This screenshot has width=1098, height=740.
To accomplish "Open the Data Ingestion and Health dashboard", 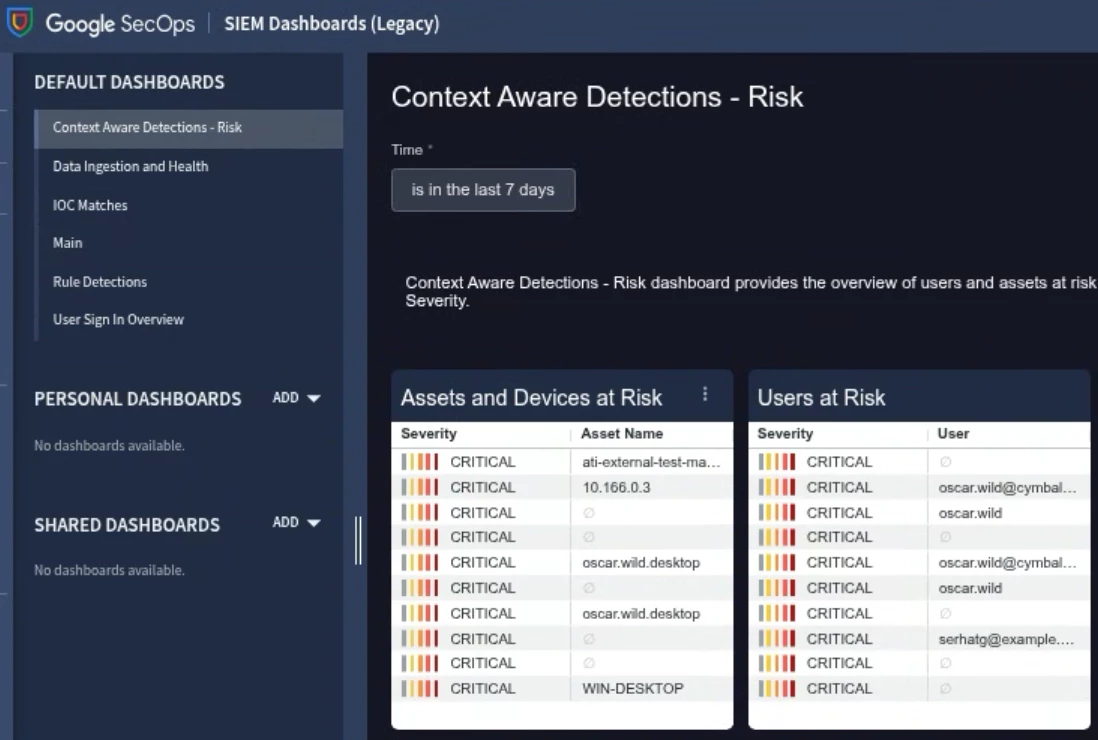I will (x=130, y=167).
